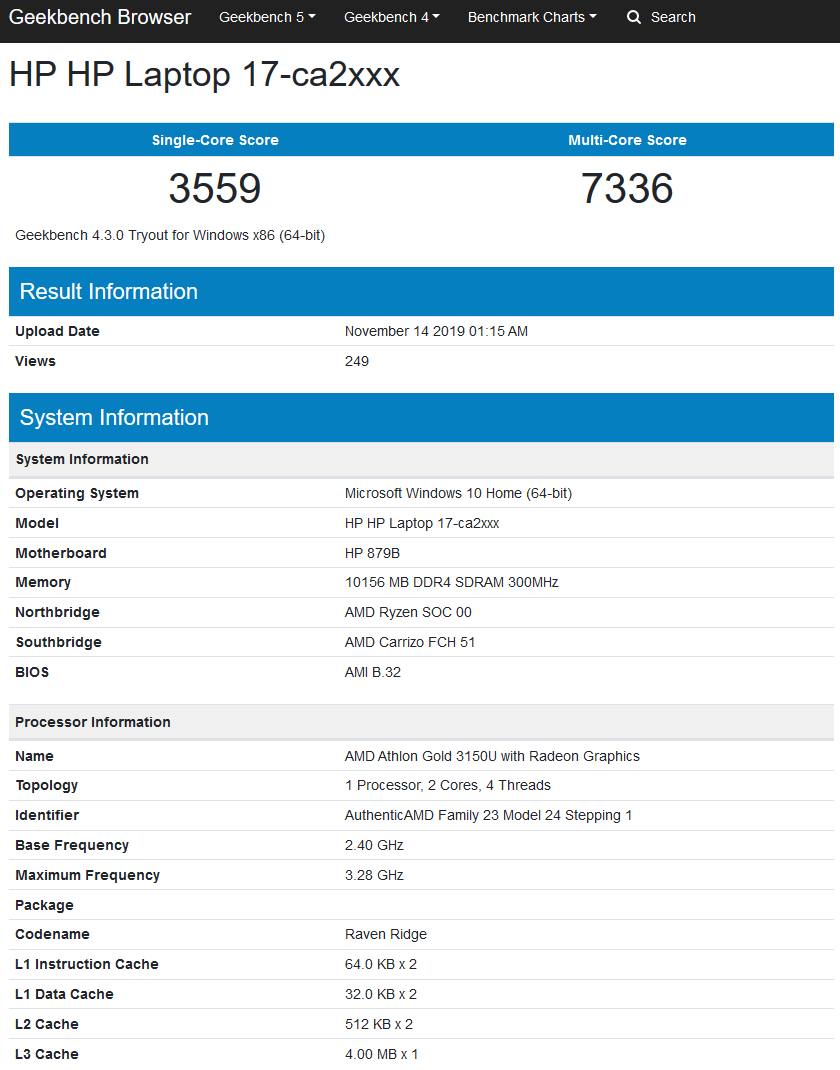Image resolution: width=840 pixels, height=1070 pixels.
Task: Select L1 Data Cache value 32.0 KB
Action: [x=381, y=995]
